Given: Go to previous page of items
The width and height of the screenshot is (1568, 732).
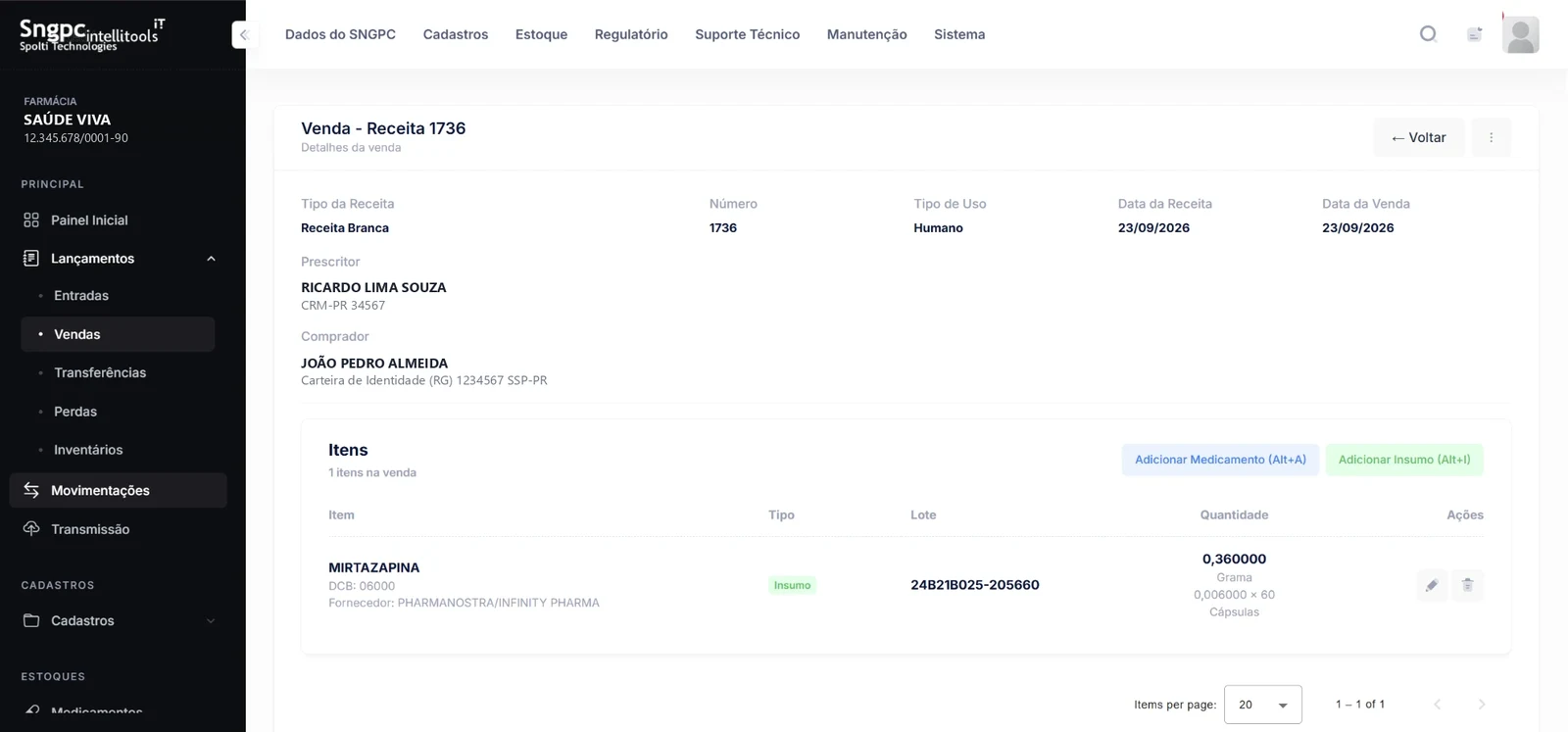Looking at the screenshot, I should pyautogui.click(x=1438, y=705).
